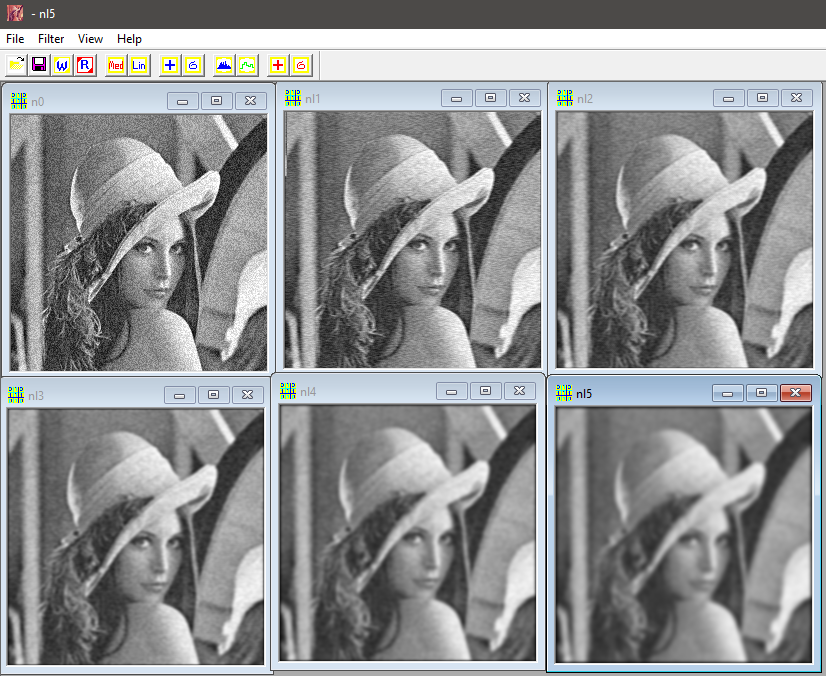
Task: Click the red R toolbar icon
Action: [x=85, y=65]
